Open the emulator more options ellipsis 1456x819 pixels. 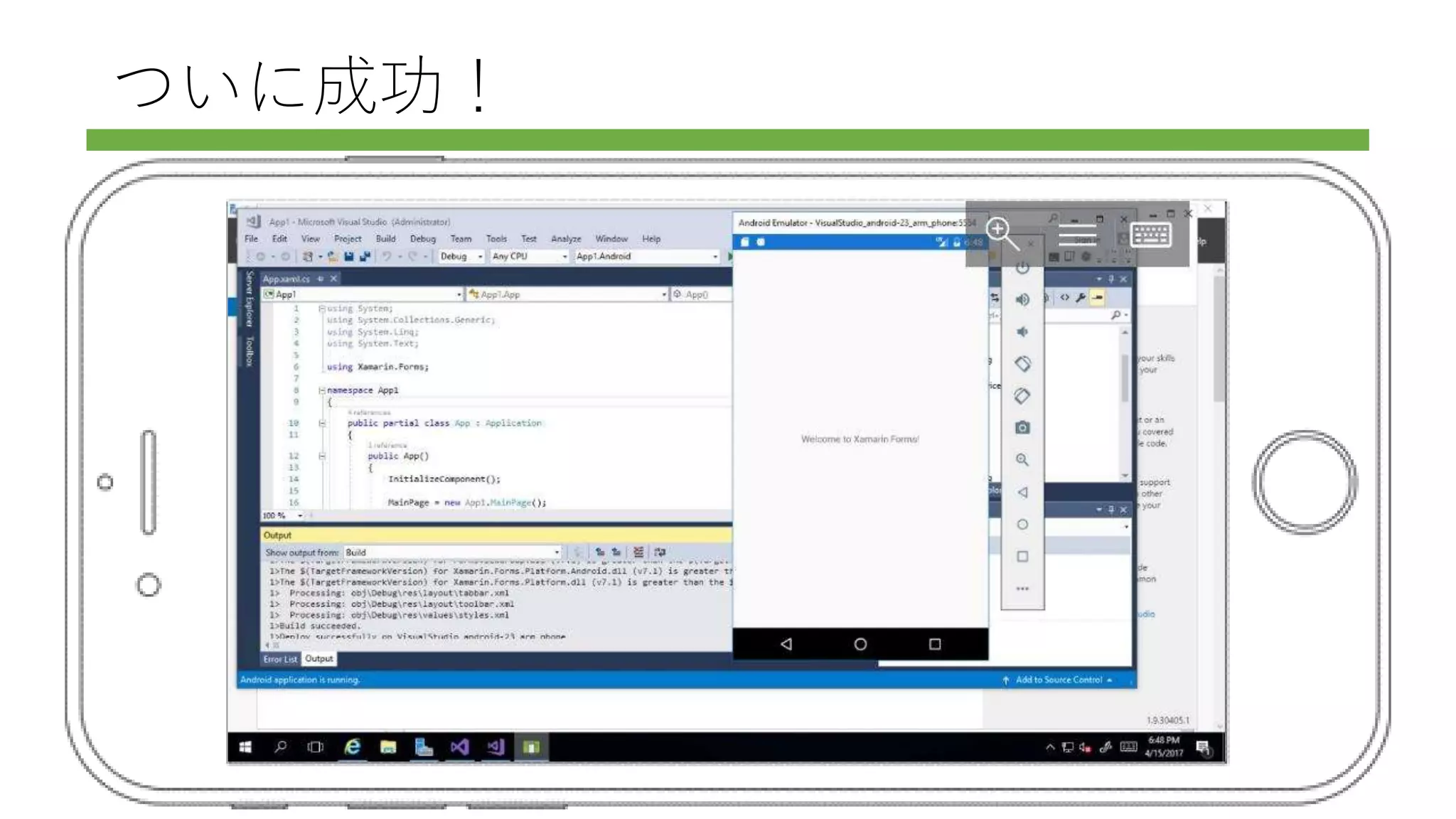tap(1022, 589)
